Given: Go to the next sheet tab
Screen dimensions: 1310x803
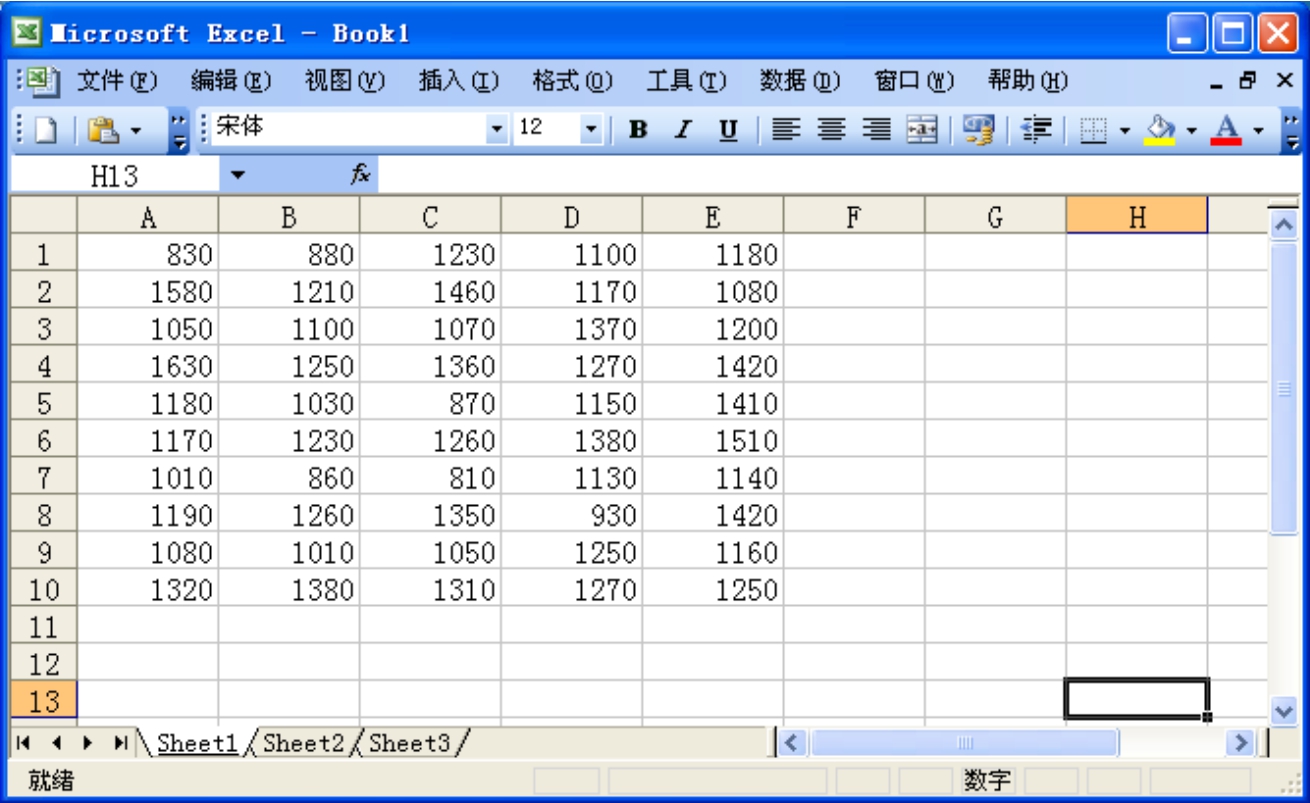Looking at the screenshot, I should pyautogui.click(x=88, y=743).
